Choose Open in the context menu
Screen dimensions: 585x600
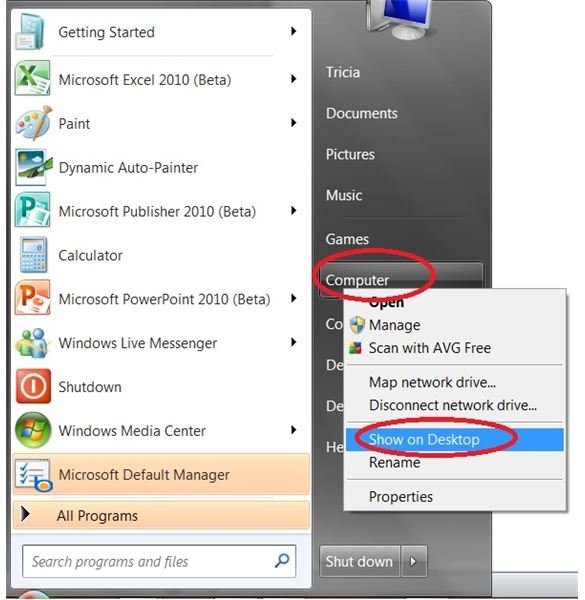455,303
